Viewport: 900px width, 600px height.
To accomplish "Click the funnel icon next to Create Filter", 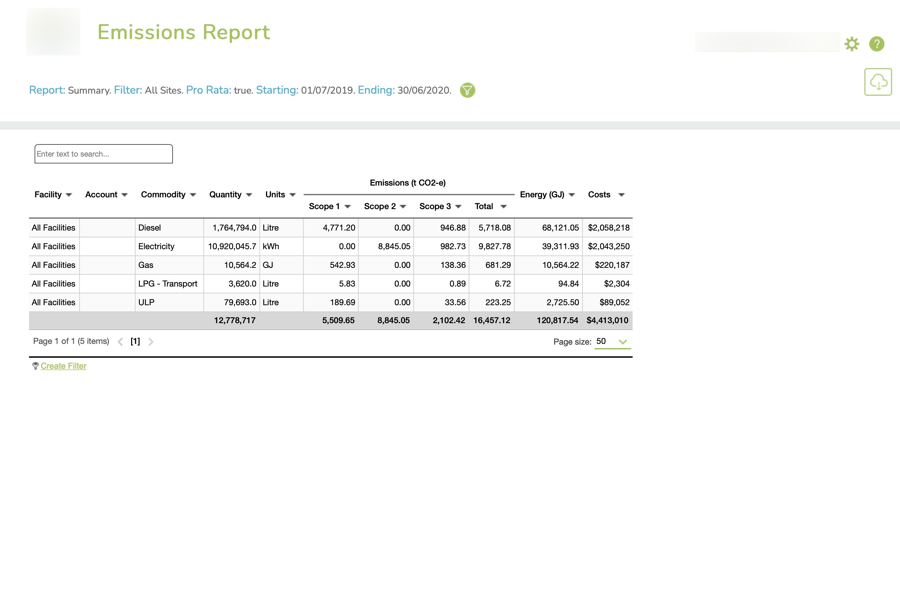I will click(34, 366).
